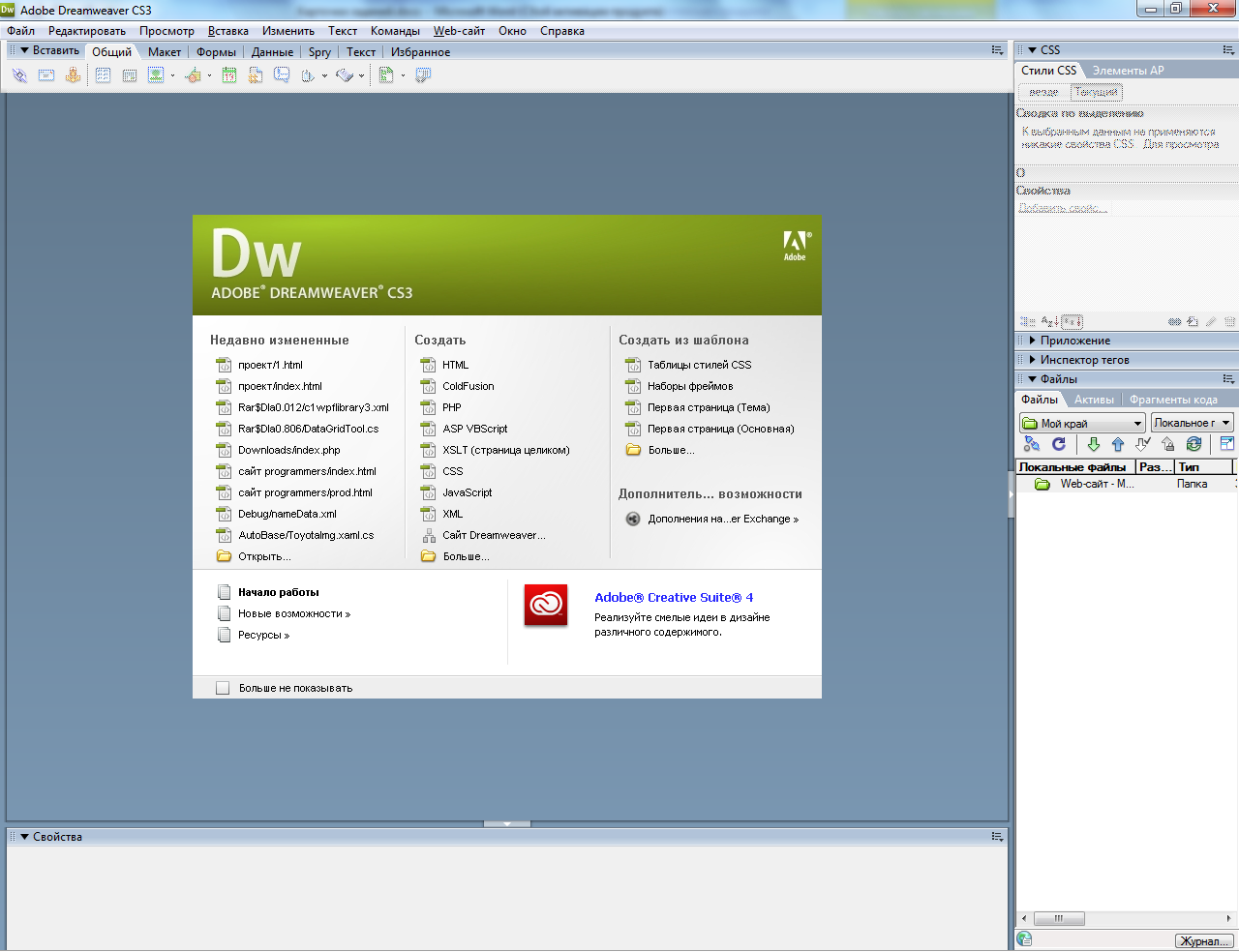Synchronize files with the green arrows icon

tap(1194, 444)
